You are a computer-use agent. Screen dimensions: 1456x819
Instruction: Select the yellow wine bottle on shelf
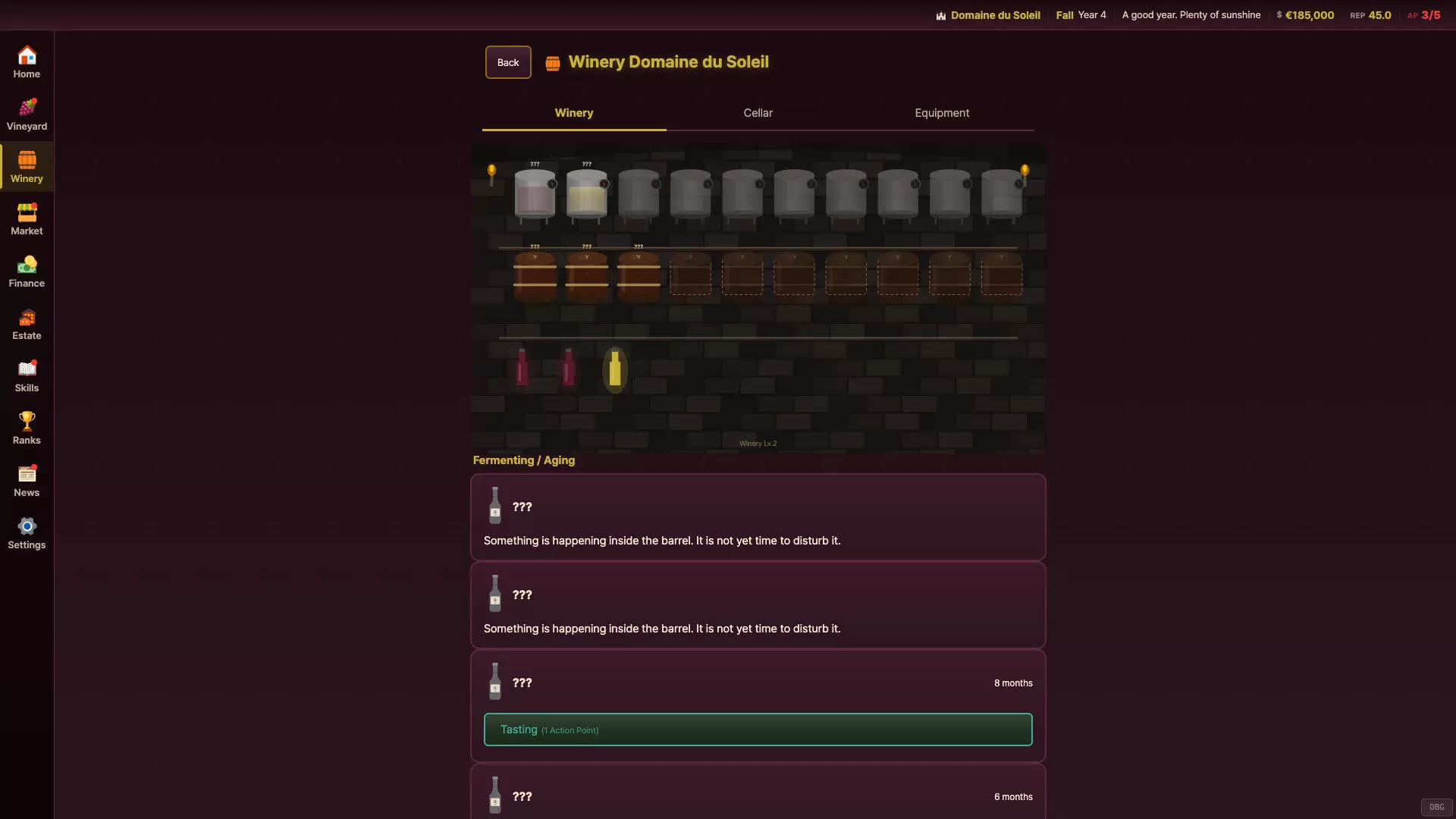coord(615,369)
